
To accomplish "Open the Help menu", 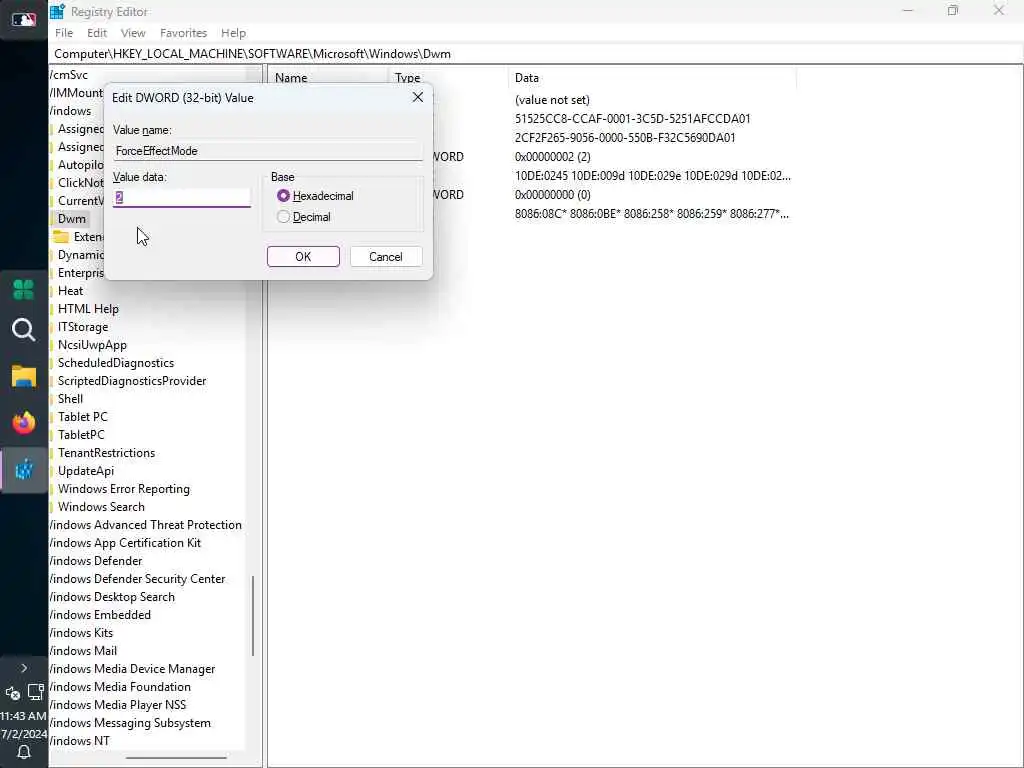I will pyautogui.click(x=233, y=33).
